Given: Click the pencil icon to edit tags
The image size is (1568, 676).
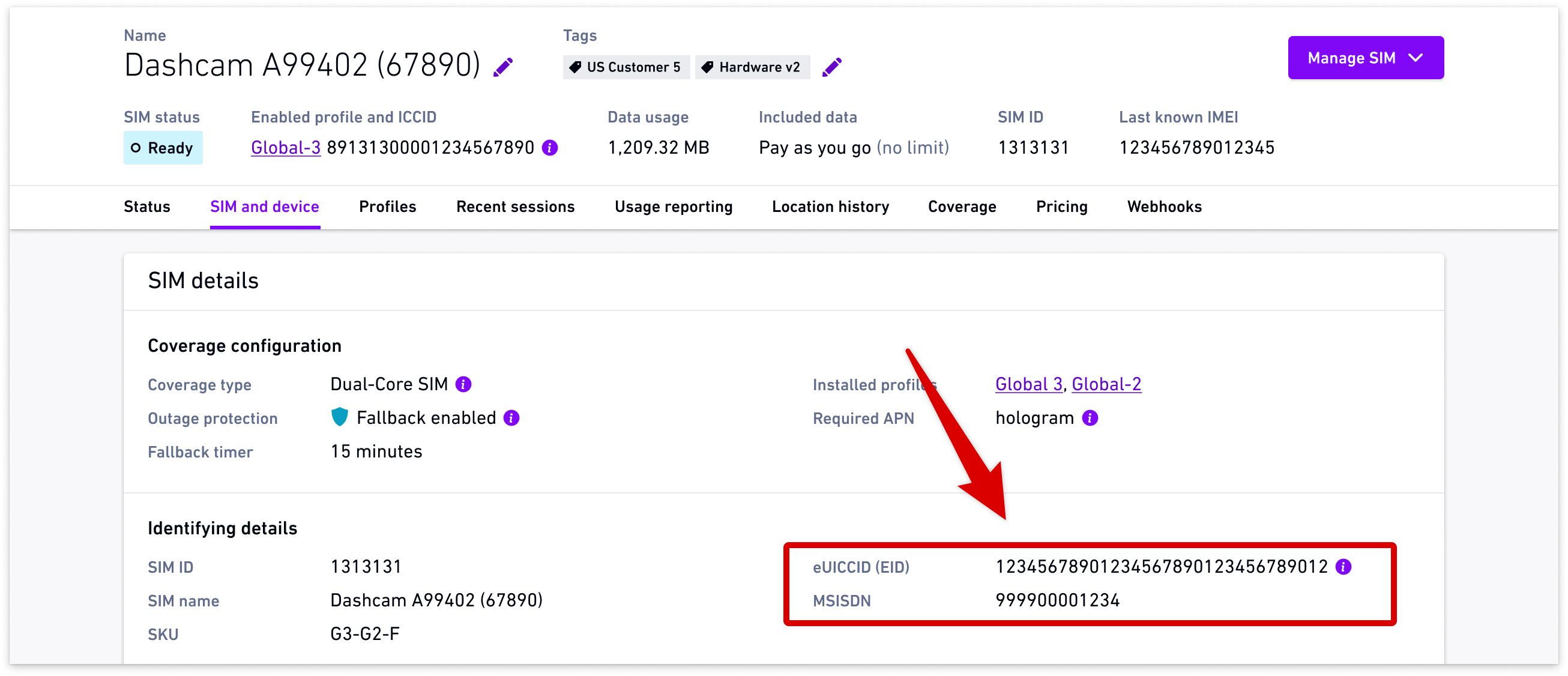Looking at the screenshot, I should pyautogui.click(x=831, y=67).
